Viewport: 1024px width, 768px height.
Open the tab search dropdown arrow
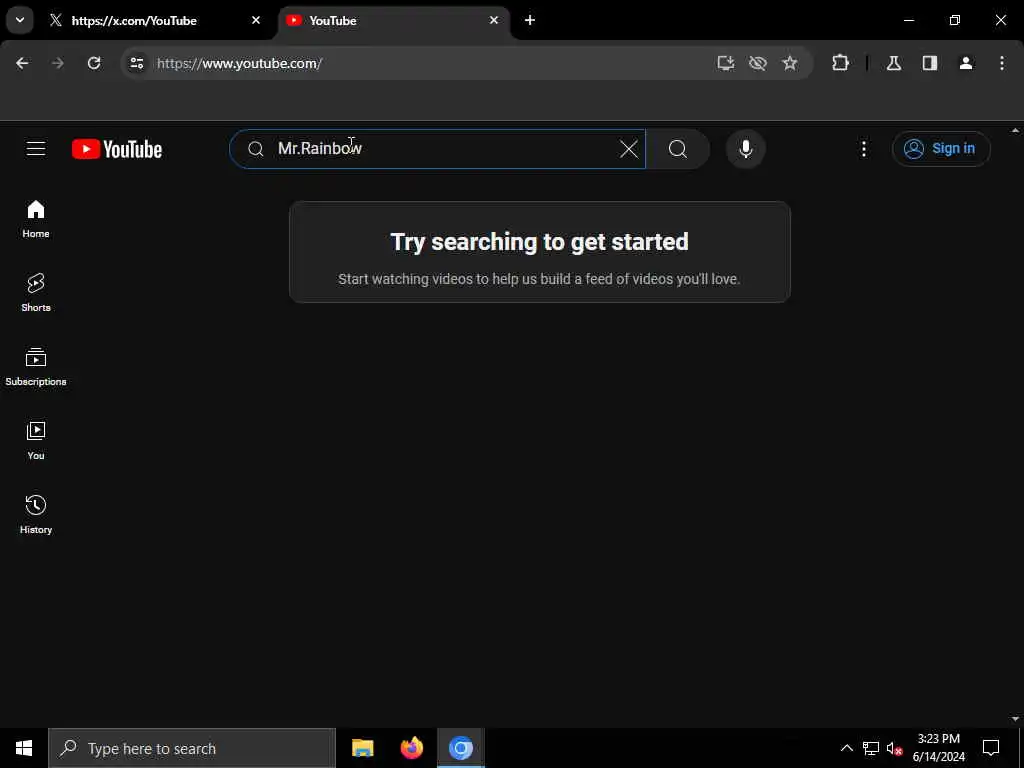click(20, 20)
